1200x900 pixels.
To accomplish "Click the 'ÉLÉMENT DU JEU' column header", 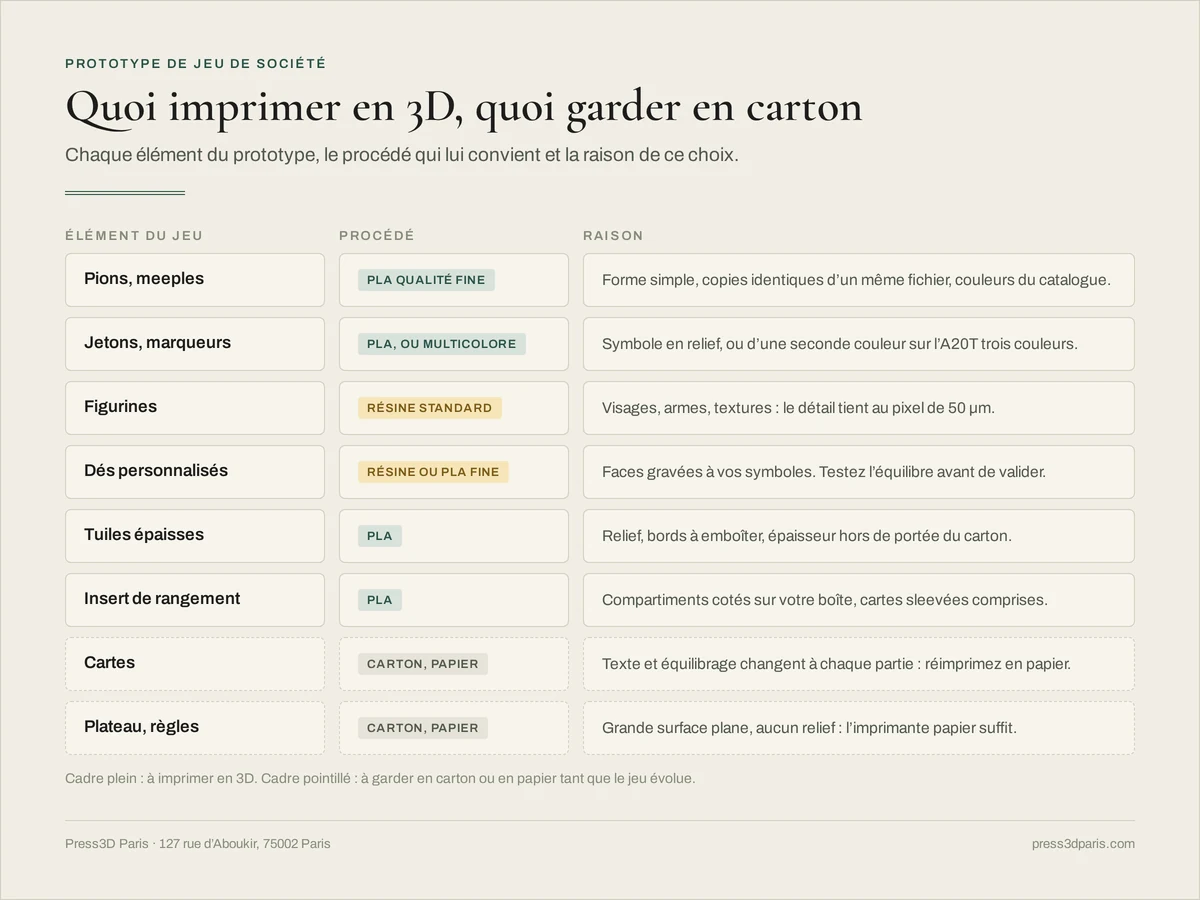I will tap(134, 236).
